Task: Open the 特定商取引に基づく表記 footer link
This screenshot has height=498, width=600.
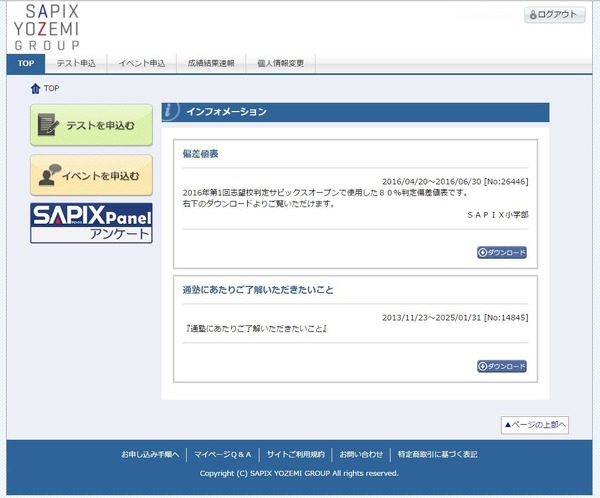Action: 437,454
